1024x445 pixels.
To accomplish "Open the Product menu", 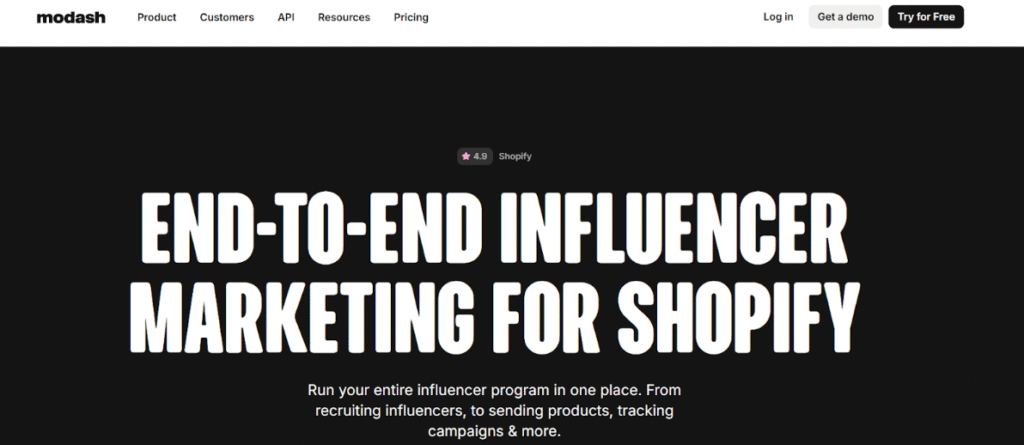I will (x=157, y=17).
